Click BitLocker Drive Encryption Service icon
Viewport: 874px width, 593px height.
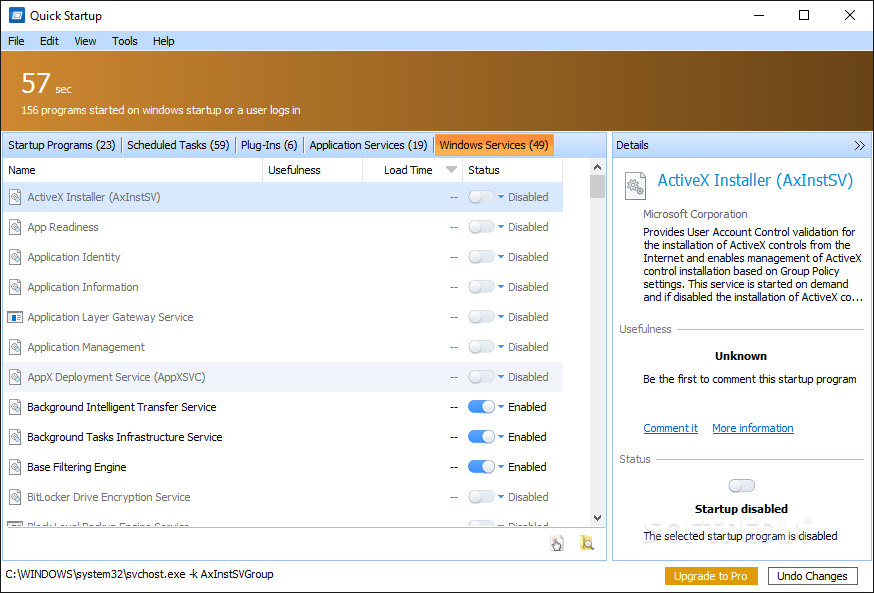click(15, 497)
